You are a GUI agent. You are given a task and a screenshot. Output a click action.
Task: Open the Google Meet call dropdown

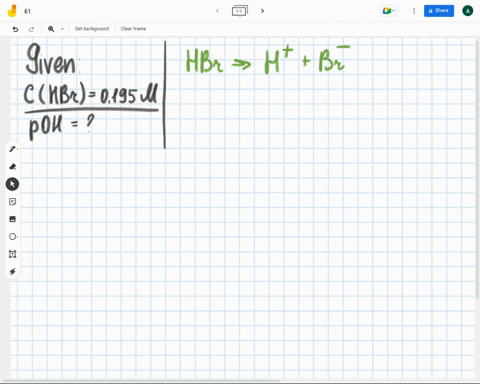tap(388, 11)
